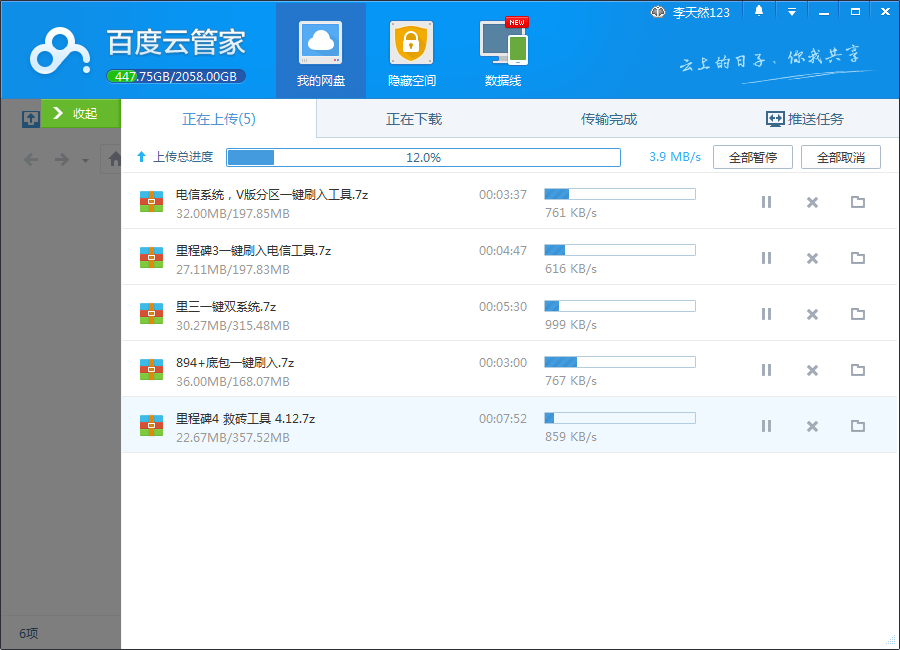Click the remaining time 00:07:52
Viewport: 900px width, 650px height.
tap(503, 419)
